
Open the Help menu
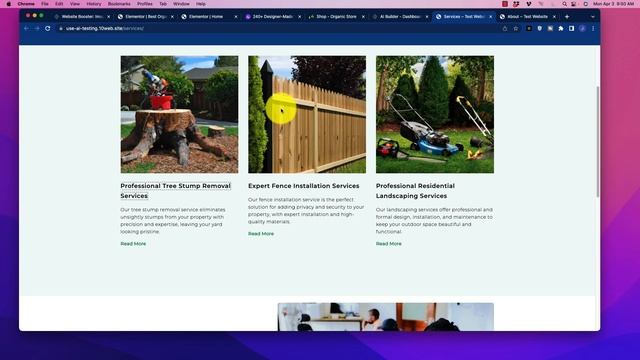pos(201,4)
